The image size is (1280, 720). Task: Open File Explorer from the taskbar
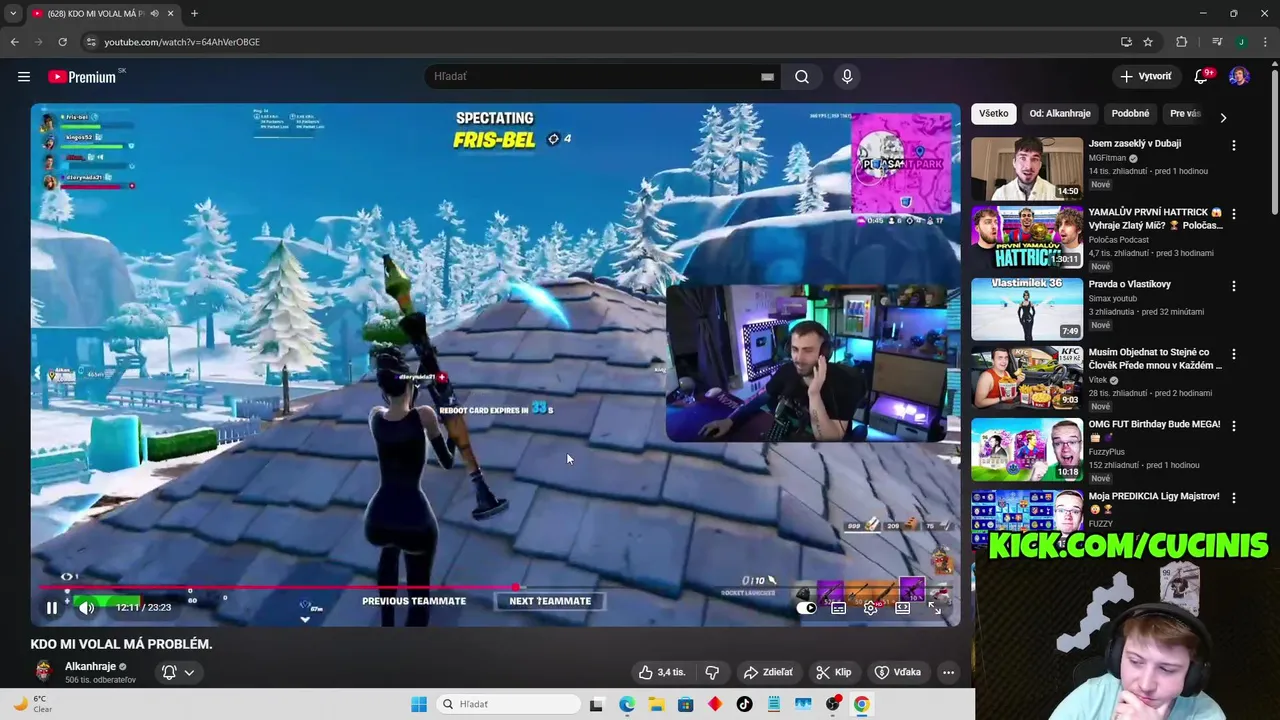[x=656, y=704]
